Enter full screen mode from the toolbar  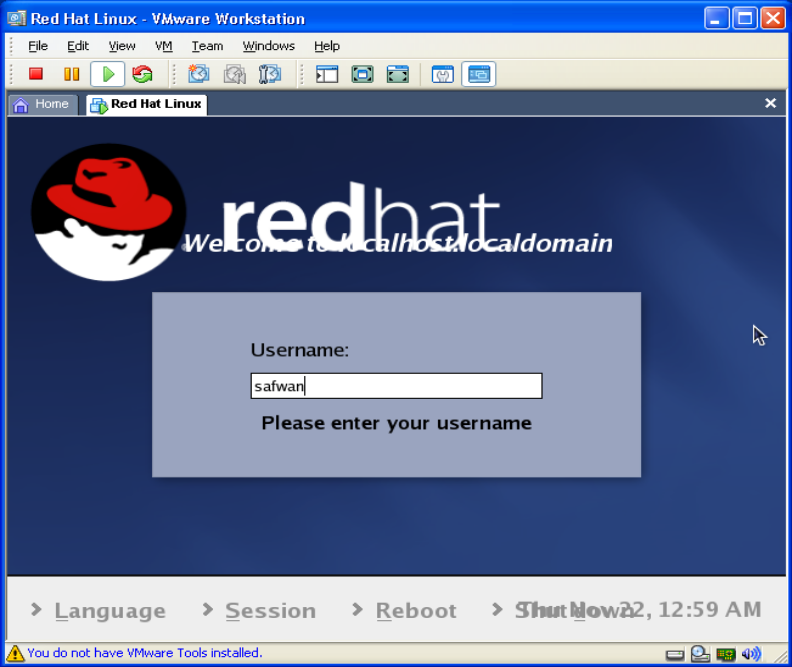coord(362,74)
